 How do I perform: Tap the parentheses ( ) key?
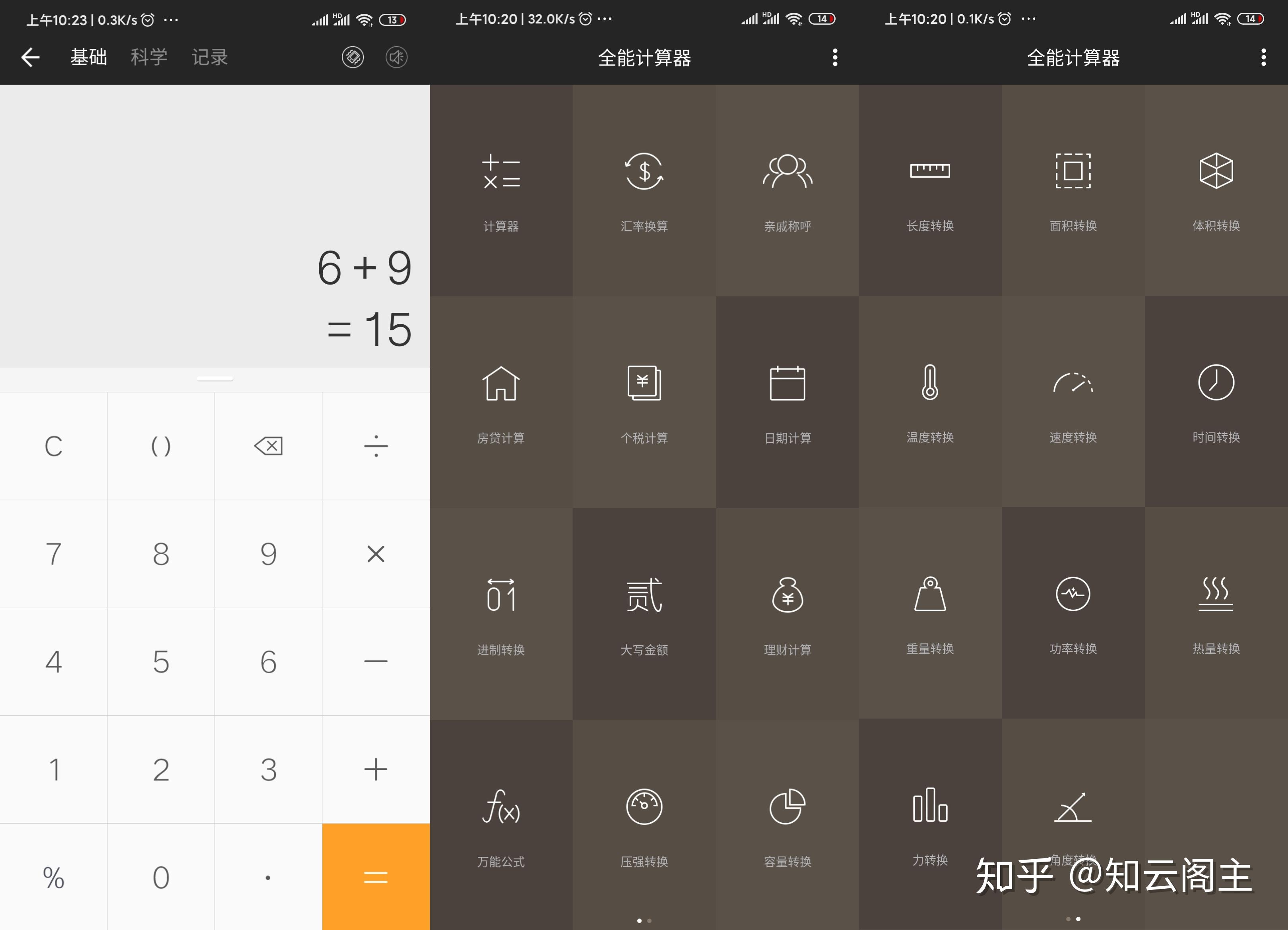tap(161, 446)
